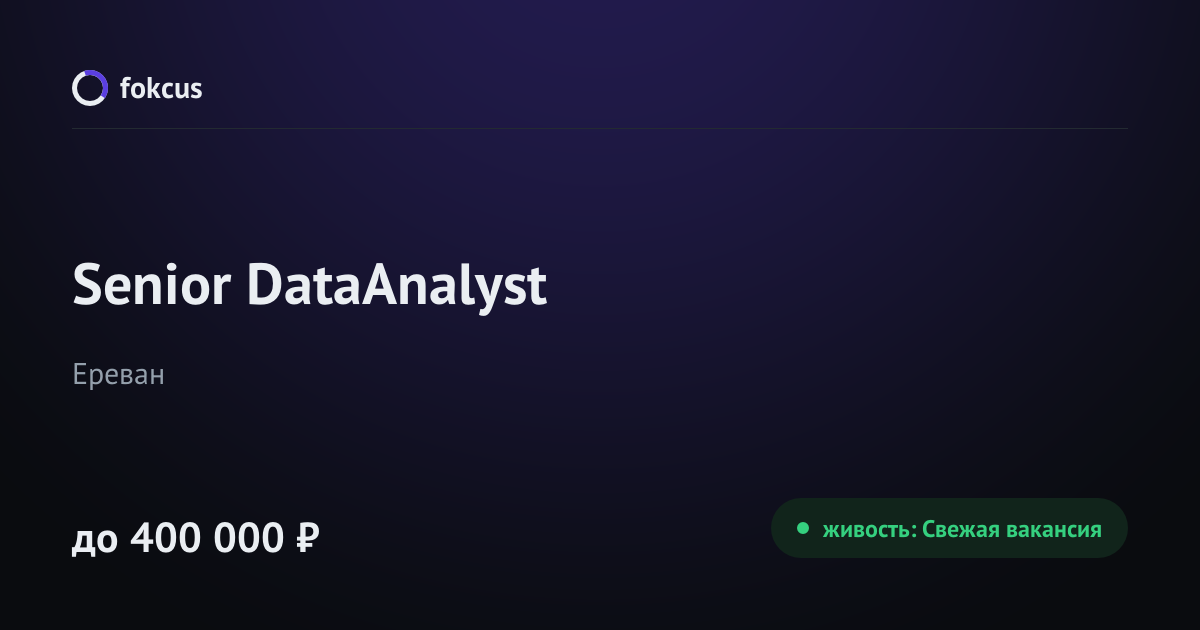Screen dimensions: 1200x630
Task: Click the number 400 000 in salary
Action: pos(207,539)
